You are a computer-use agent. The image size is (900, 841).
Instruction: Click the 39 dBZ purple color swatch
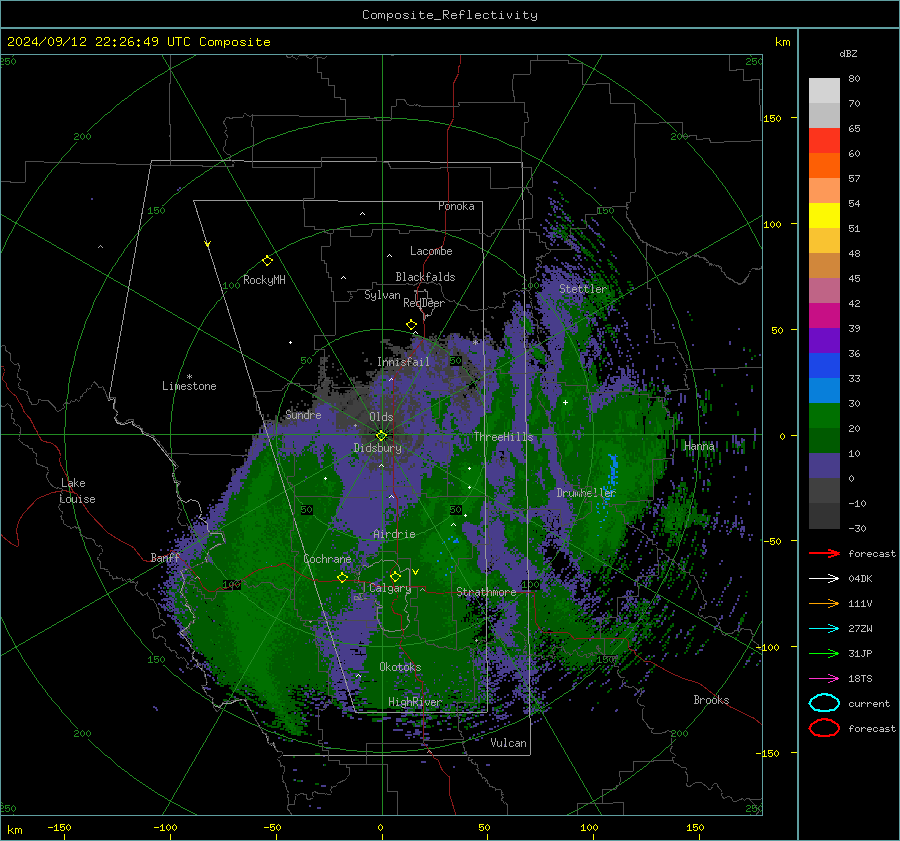coord(824,340)
